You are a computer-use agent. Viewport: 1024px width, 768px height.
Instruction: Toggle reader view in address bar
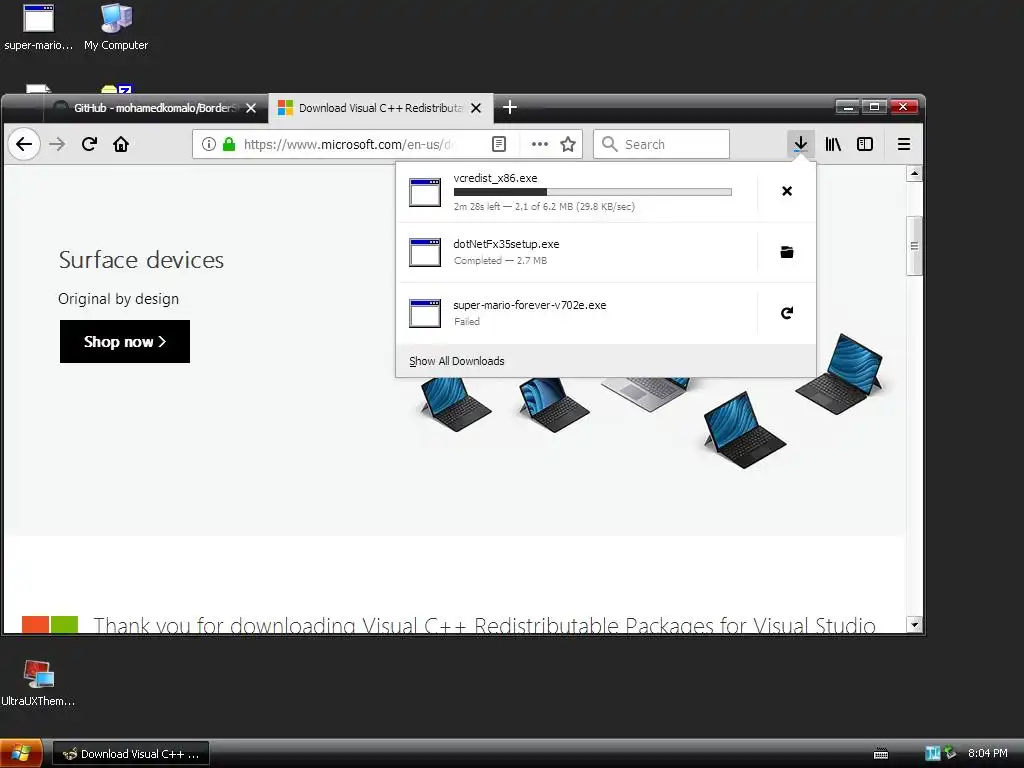click(x=499, y=144)
